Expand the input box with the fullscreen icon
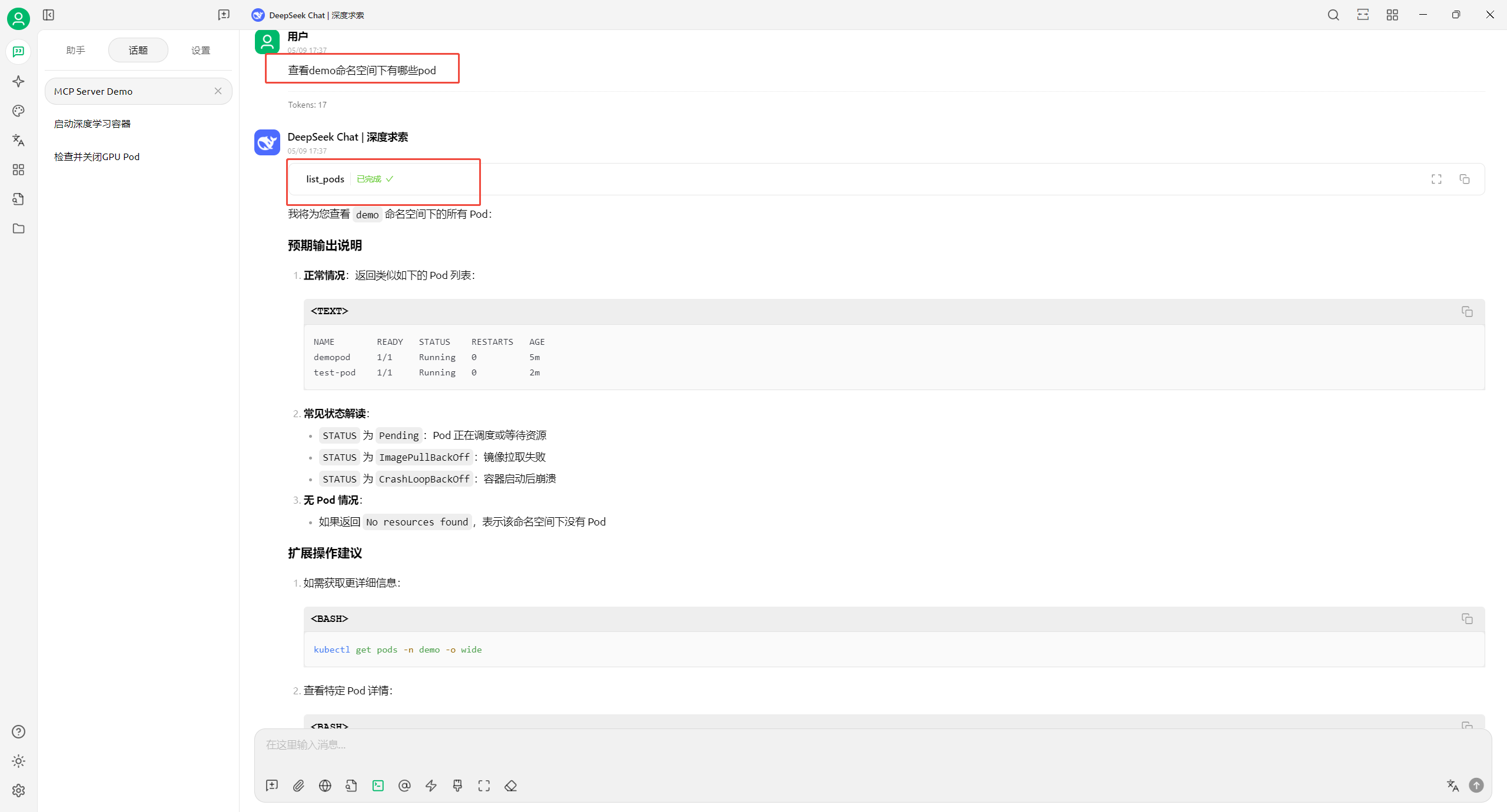Screen dimensions: 1507x812 [484, 786]
